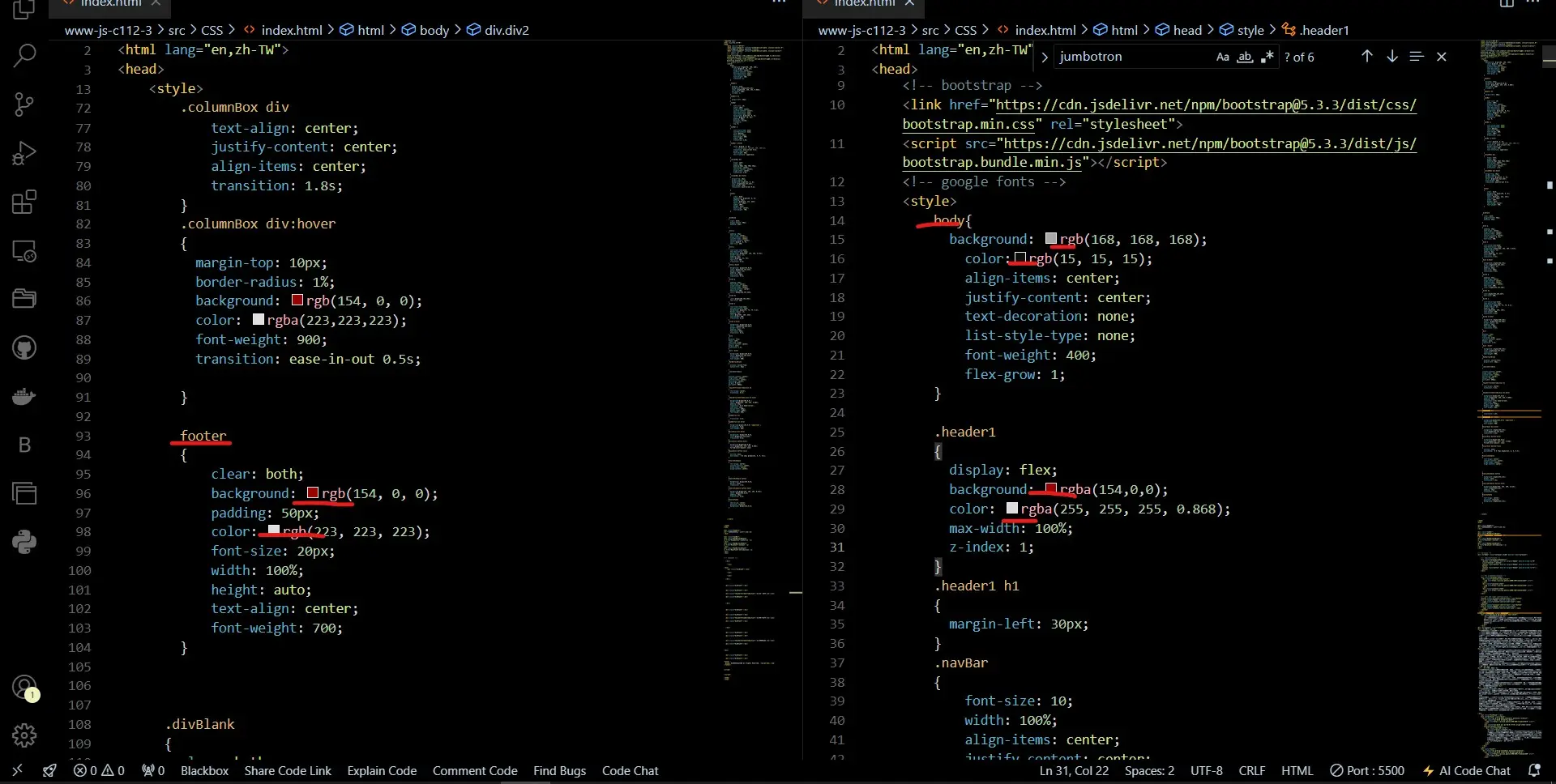Open the notifications bell in status bar
The height and width of the screenshot is (784, 1556).
click(x=1533, y=771)
